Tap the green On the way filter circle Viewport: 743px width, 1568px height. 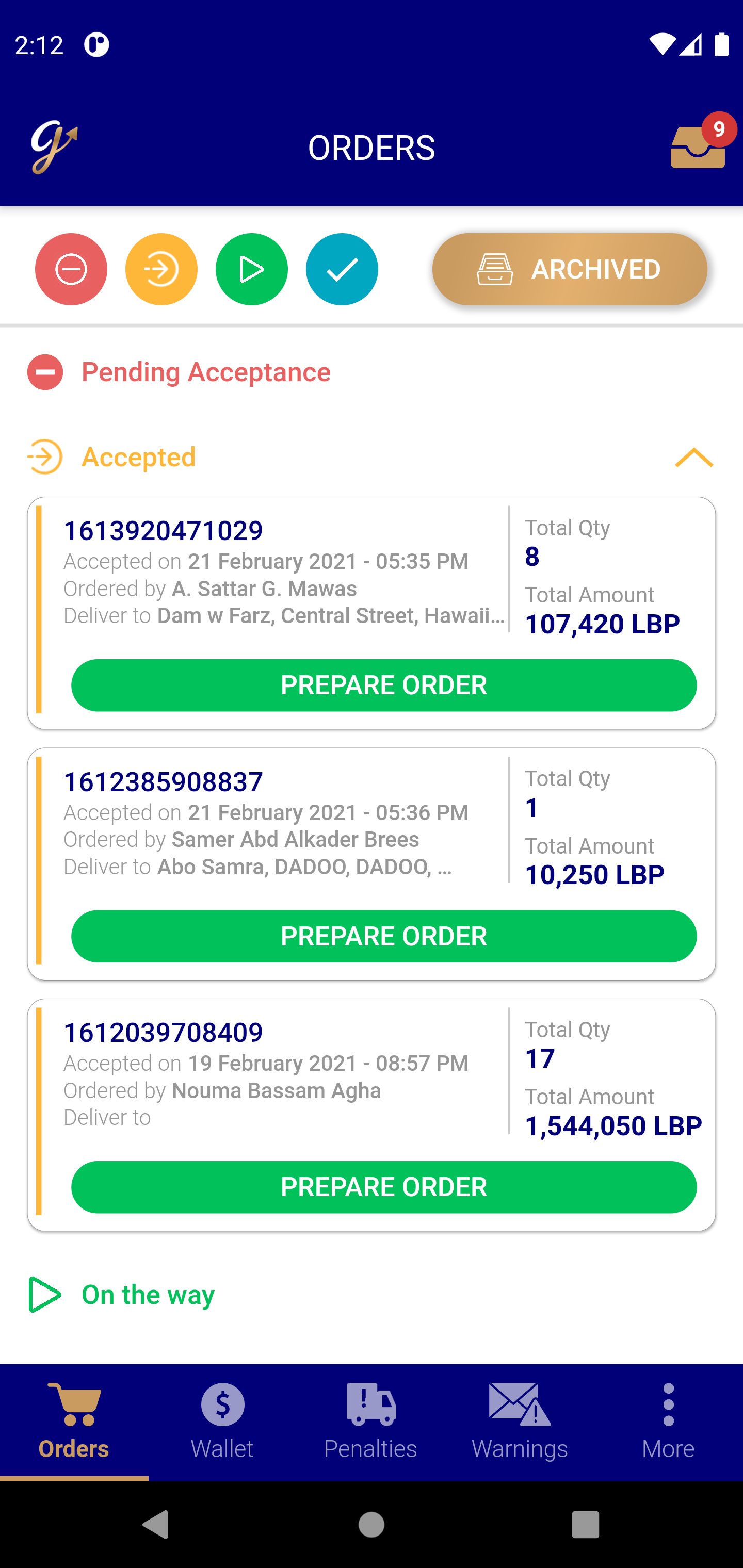click(251, 269)
